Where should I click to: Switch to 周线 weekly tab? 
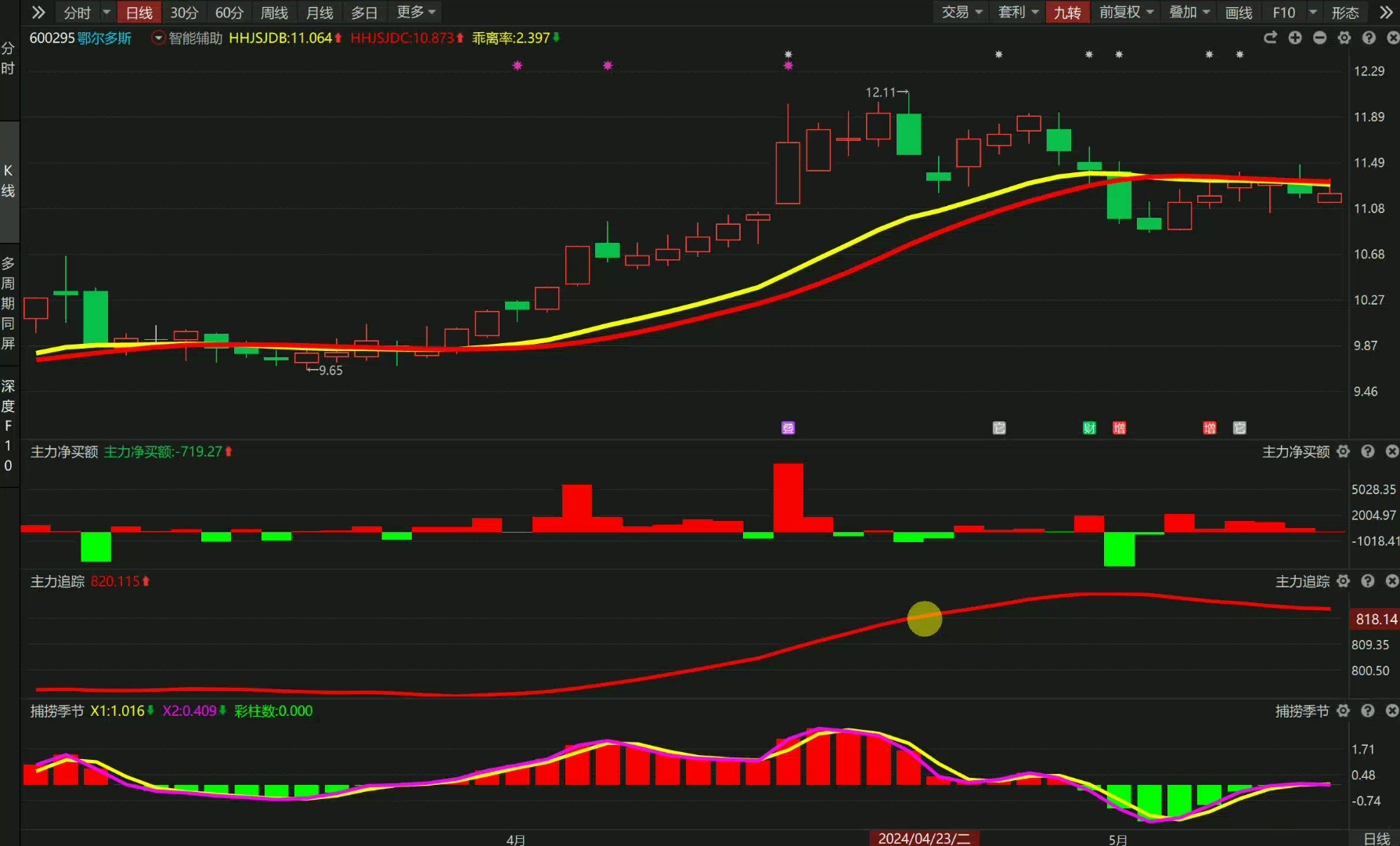pyautogui.click(x=275, y=13)
